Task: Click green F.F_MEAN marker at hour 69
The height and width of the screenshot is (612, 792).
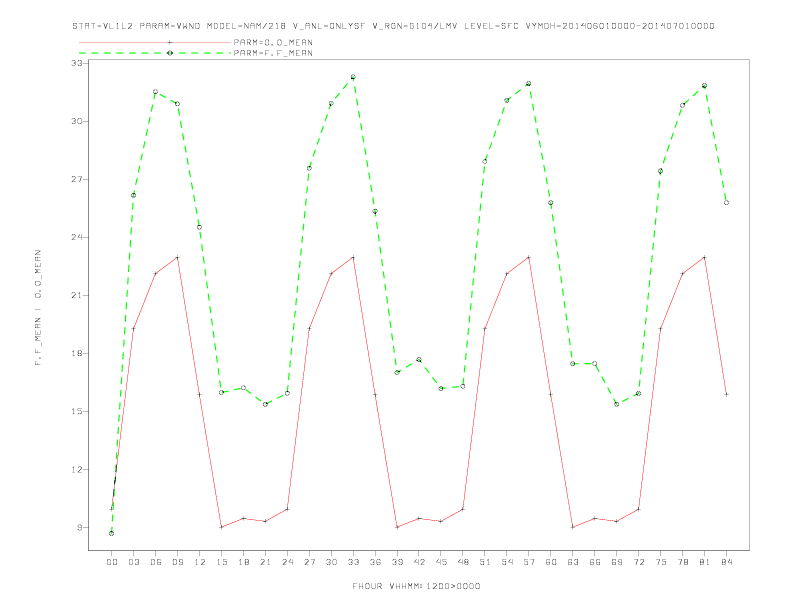Action: pyautogui.click(x=617, y=404)
